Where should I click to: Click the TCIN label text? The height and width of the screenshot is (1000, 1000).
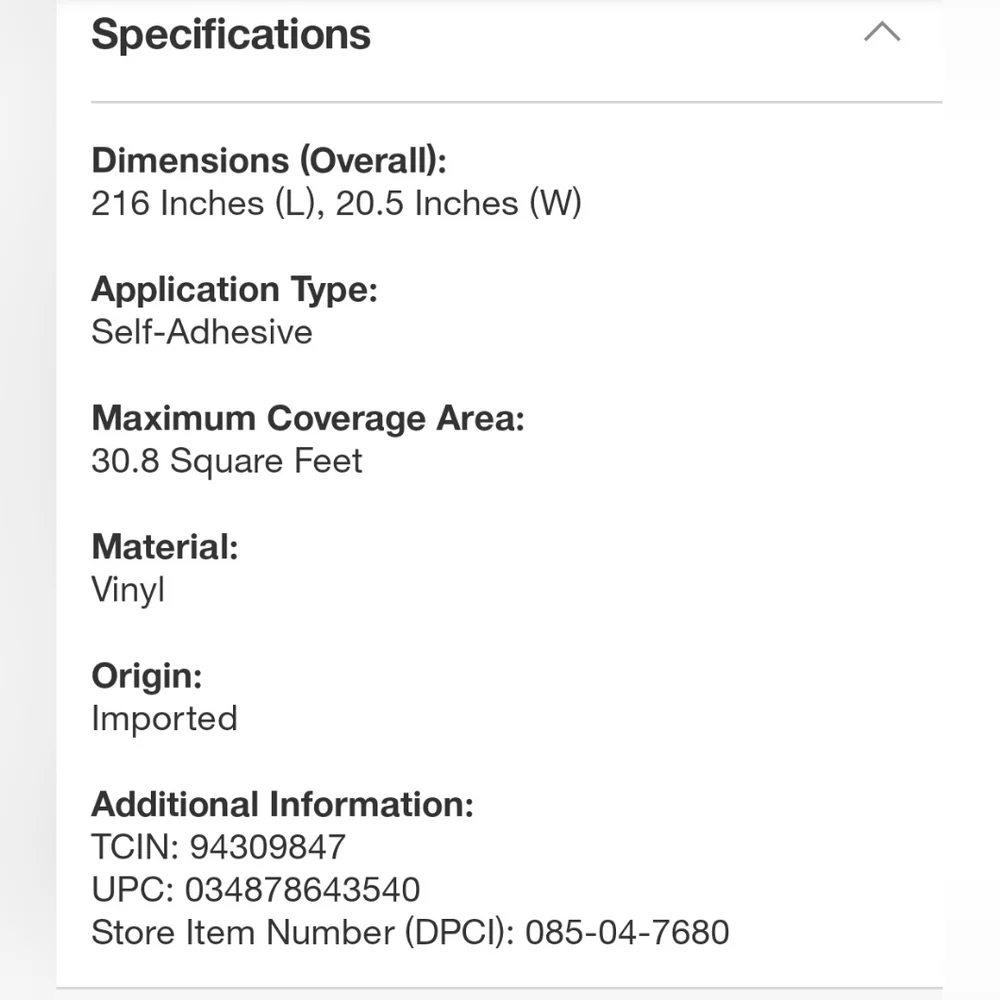point(135,847)
